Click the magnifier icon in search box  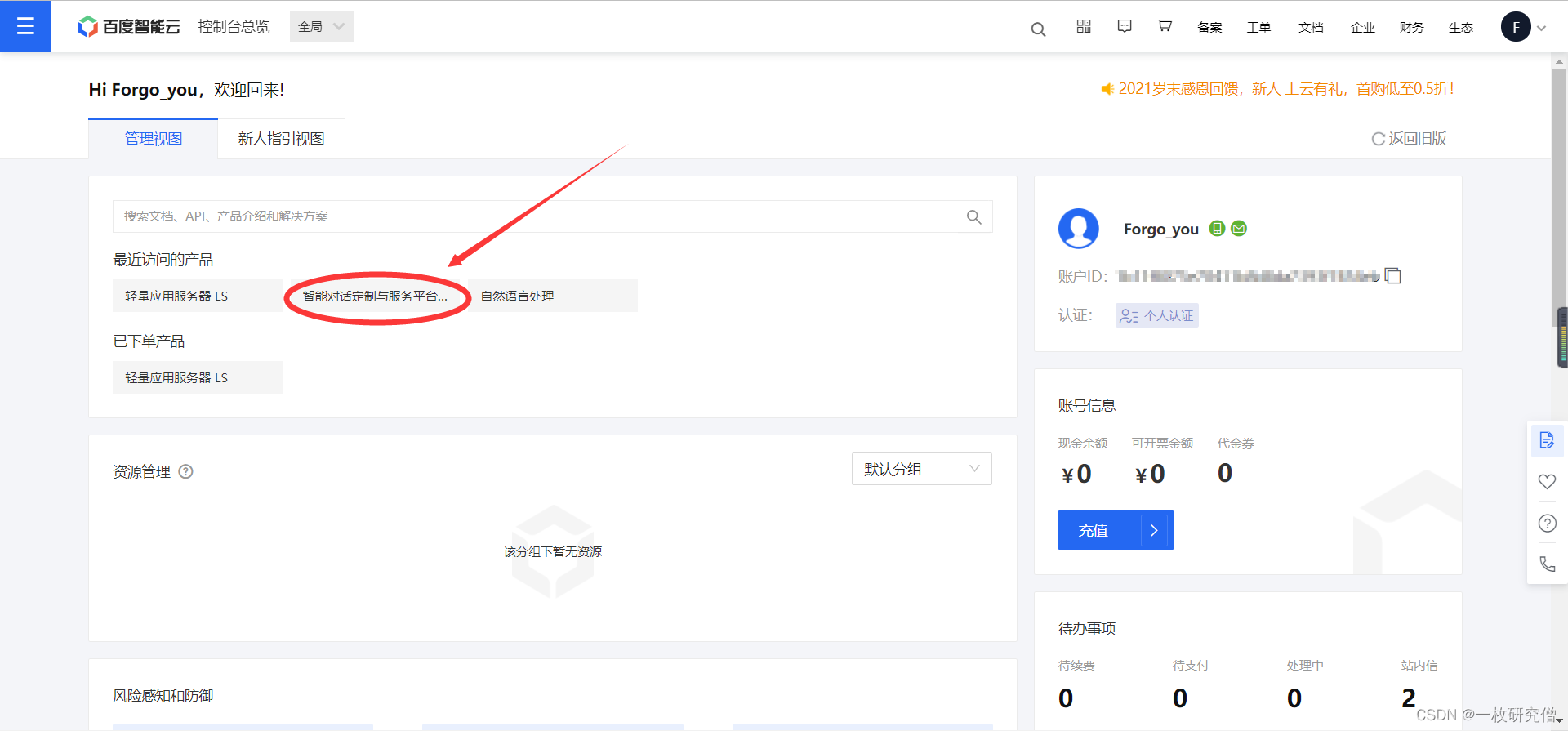[974, 216]
